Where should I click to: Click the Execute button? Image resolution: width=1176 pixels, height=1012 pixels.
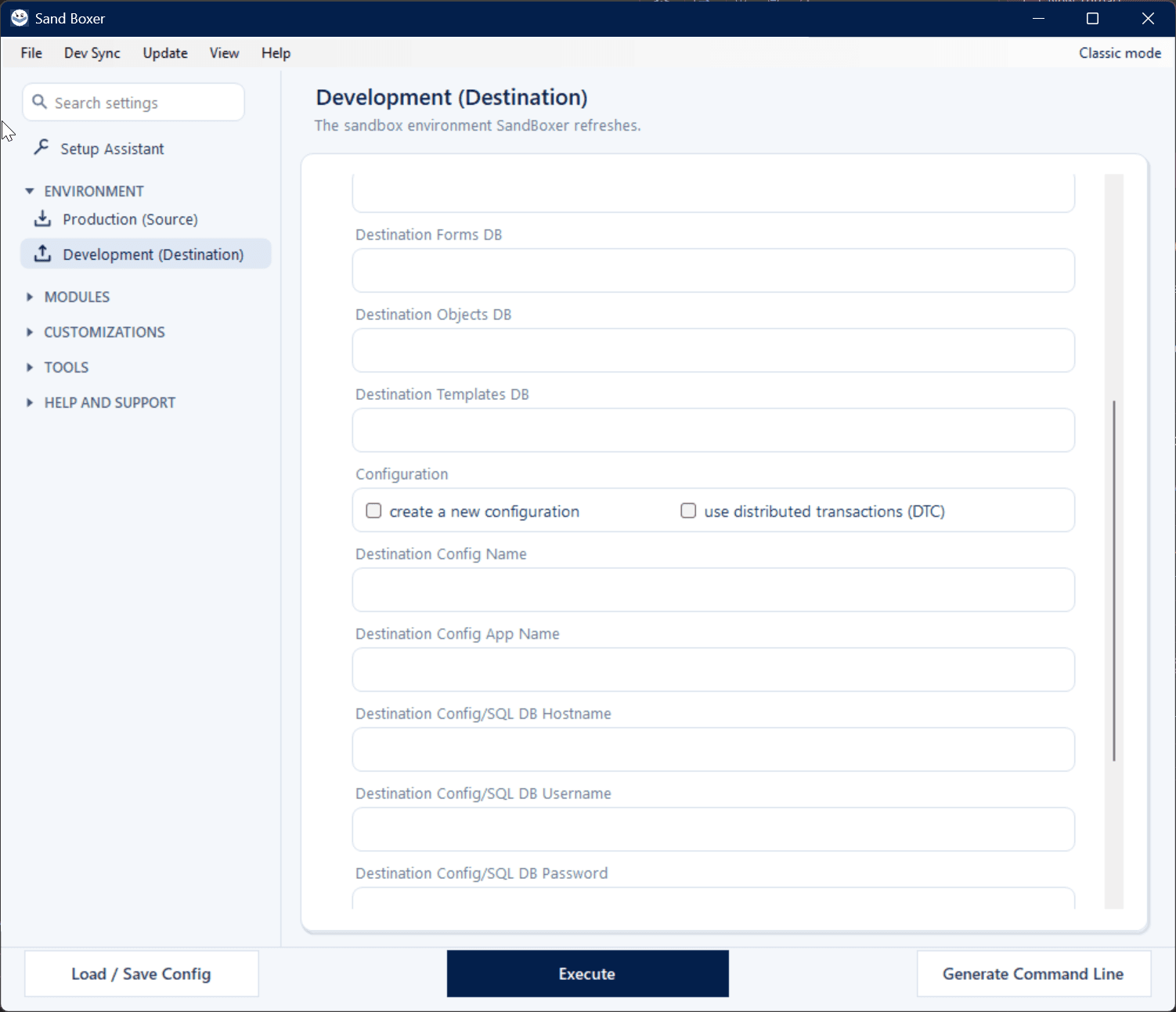click(x=587, y=974)
